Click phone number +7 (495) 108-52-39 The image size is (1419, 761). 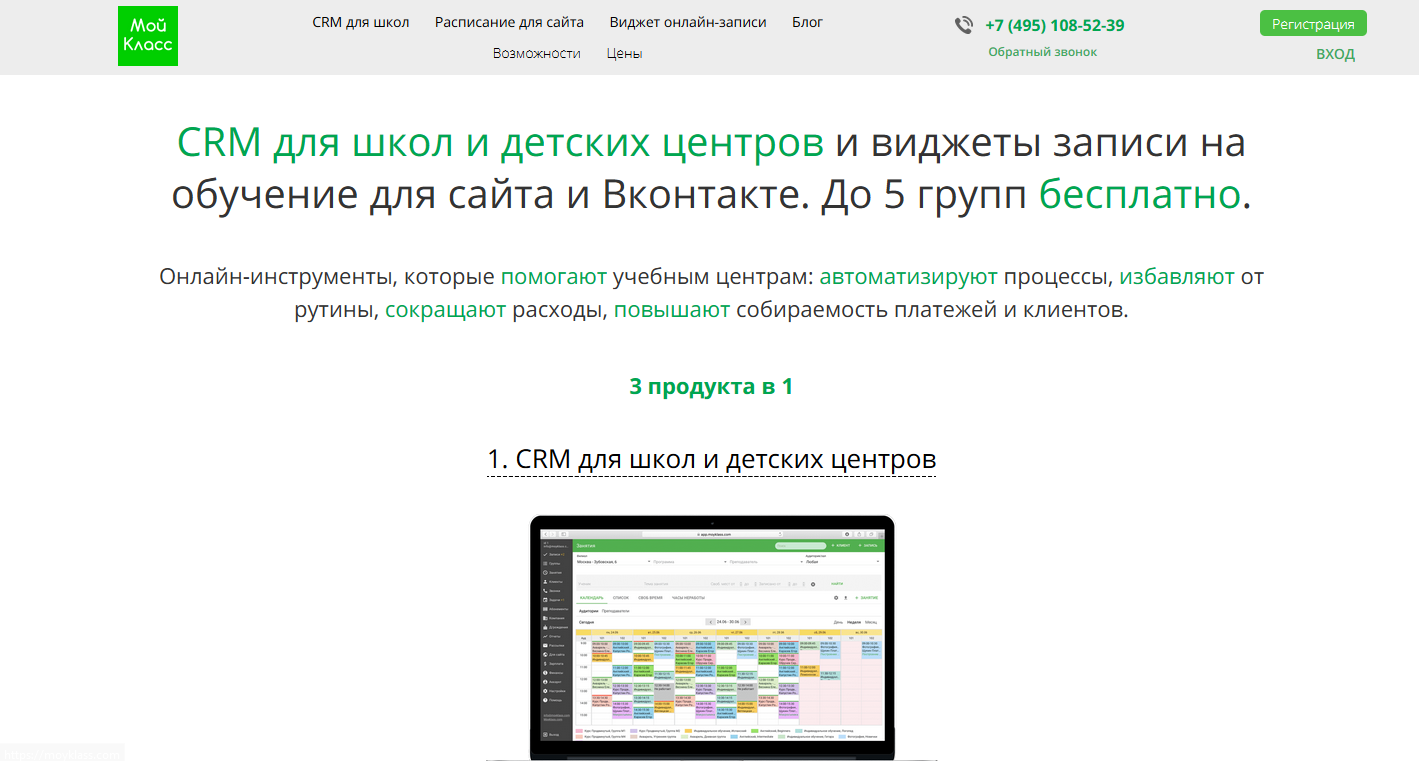(1055, 25)
